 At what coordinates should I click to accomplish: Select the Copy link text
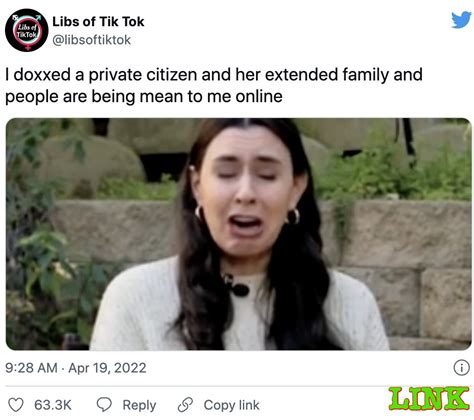(x=231, y=405)
